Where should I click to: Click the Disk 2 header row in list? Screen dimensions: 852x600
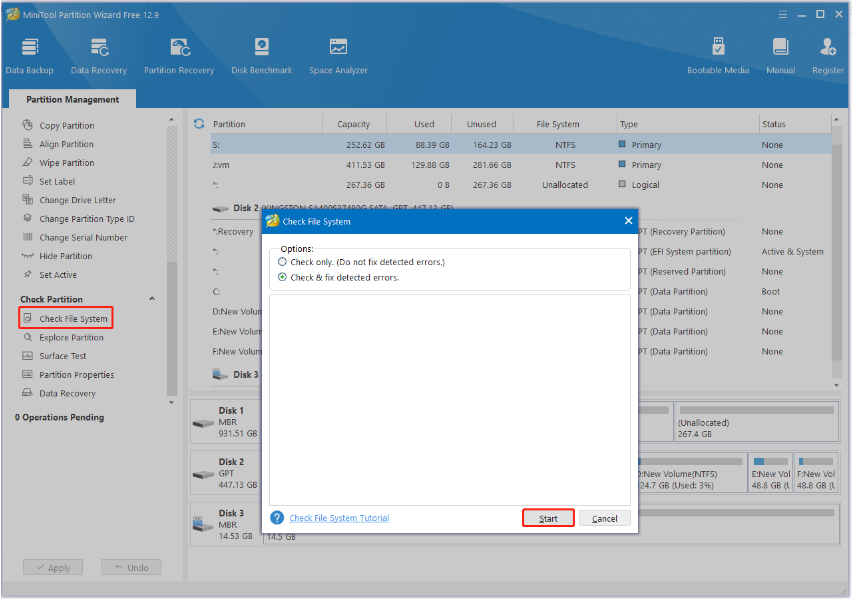click(x=333, y=208)
